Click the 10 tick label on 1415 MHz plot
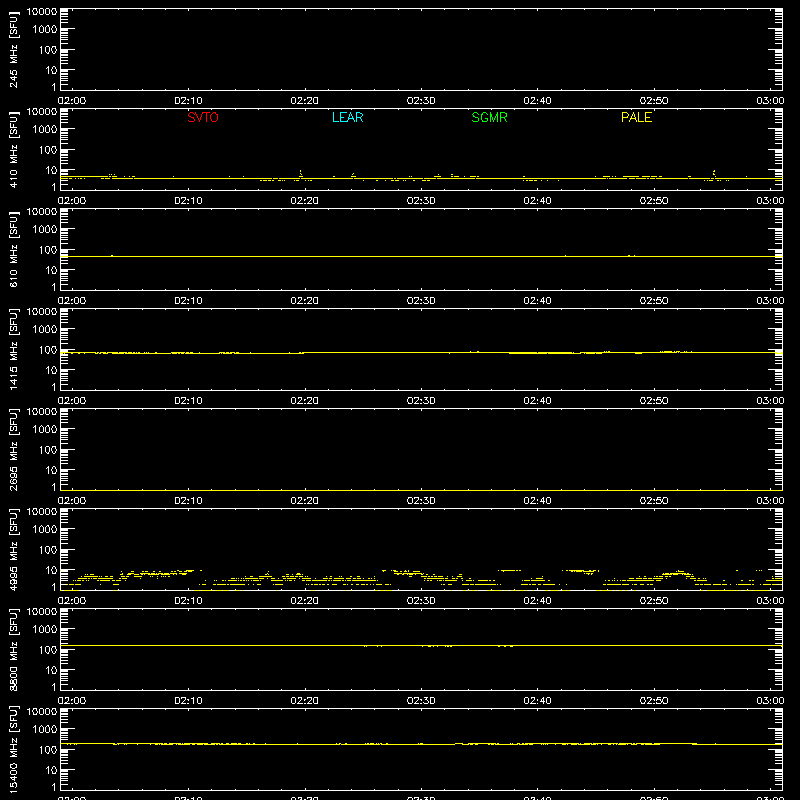 point(51,370)
